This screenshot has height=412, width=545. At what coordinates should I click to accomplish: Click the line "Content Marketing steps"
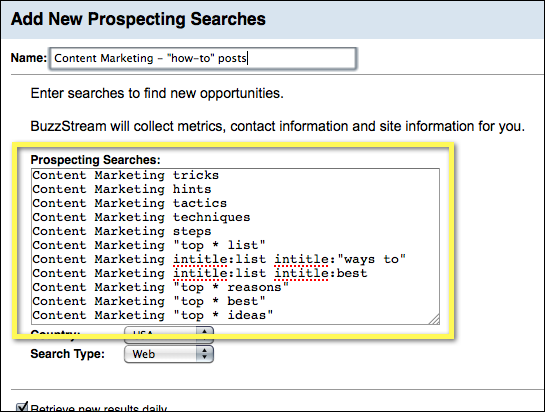click(122, 231)
